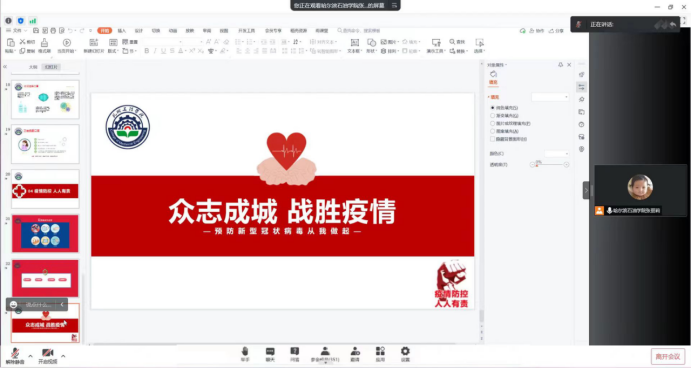Check the hide background graphics checkbox
The height and width of the screenshot is (368, 692).
coord(493,139)
